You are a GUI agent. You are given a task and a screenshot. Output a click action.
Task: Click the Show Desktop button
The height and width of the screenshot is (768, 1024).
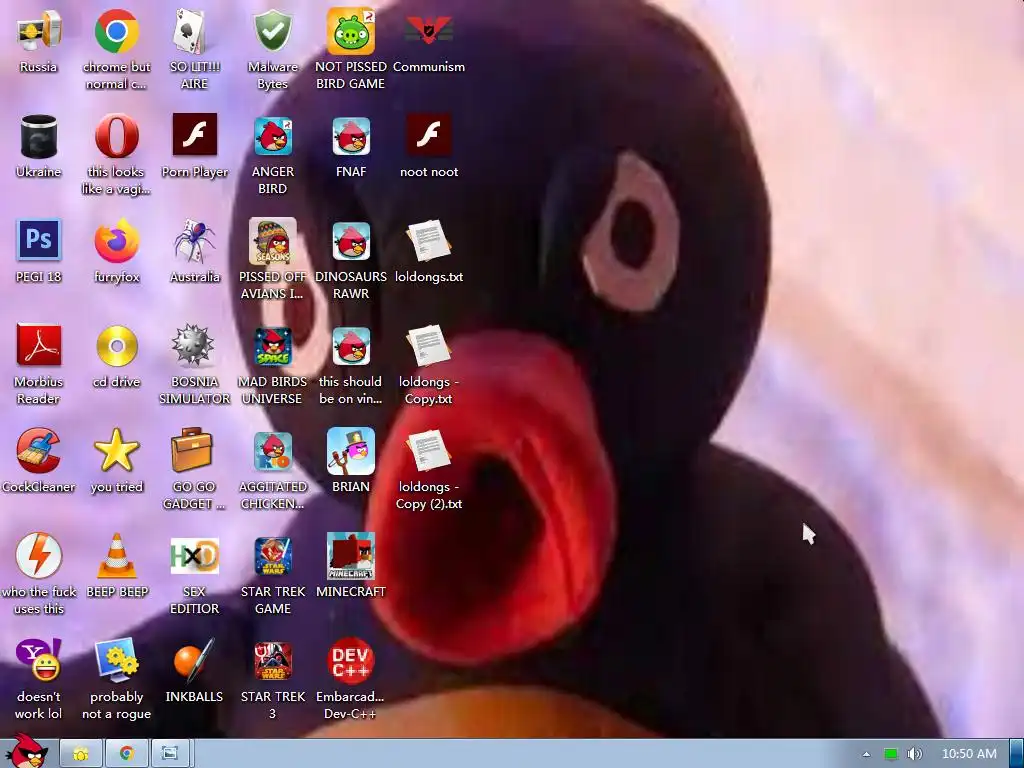pyautogui.click(x=1017, y=754)
